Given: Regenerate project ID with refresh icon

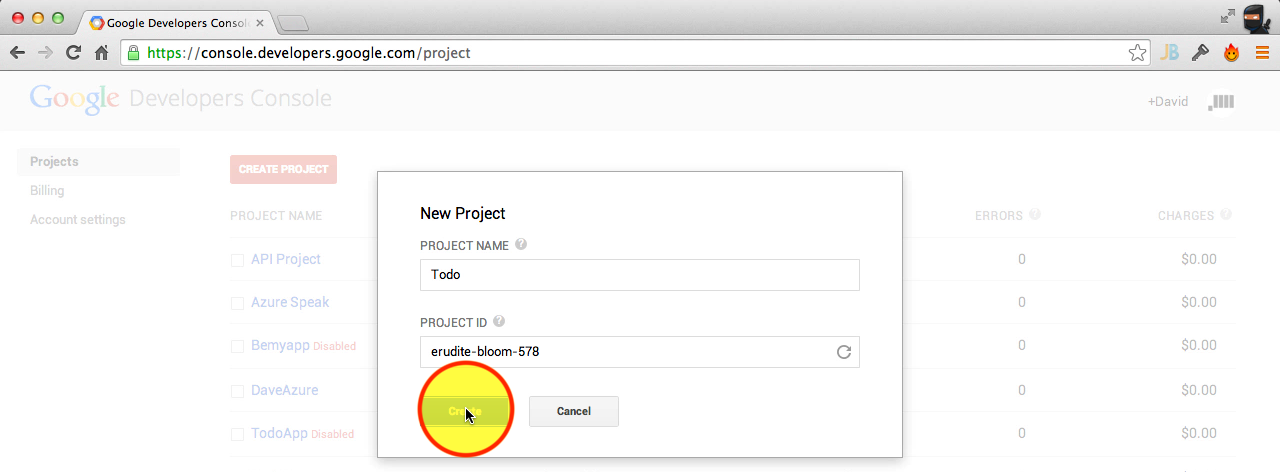Looking at the screenshot, I should coord(843,352).
